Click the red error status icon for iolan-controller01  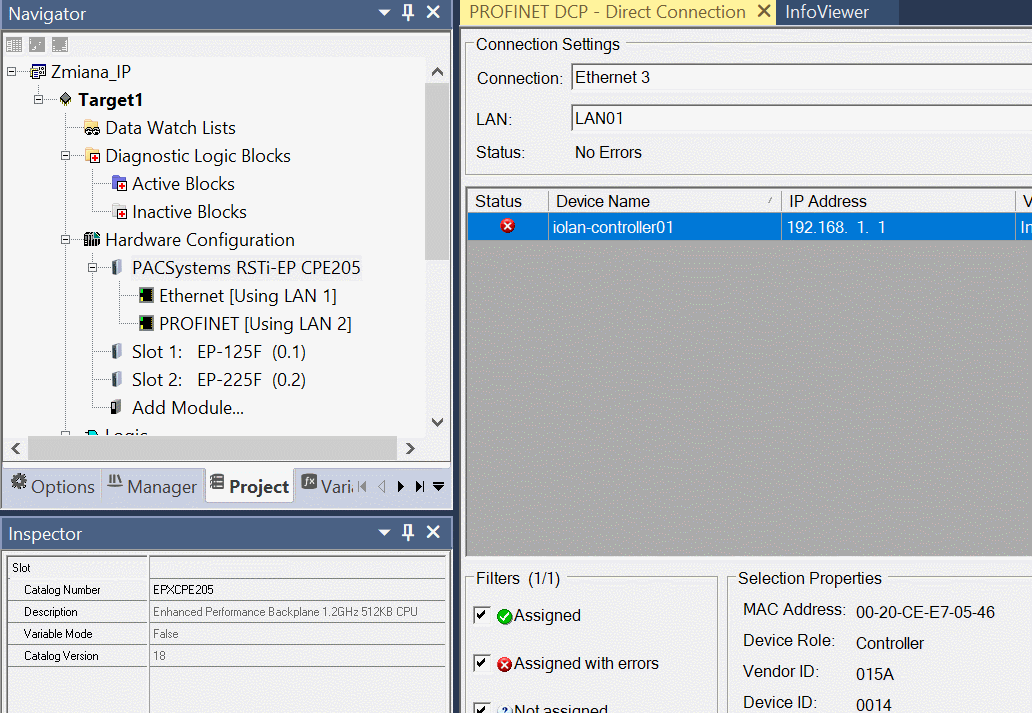pos(507,226)
